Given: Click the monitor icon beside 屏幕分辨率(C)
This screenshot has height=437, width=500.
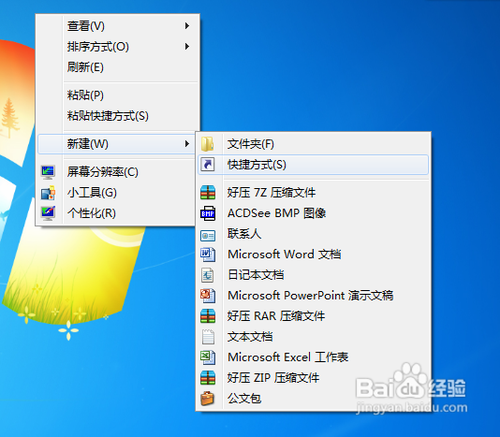Looking at the screenshot, I should coord(48,172).
